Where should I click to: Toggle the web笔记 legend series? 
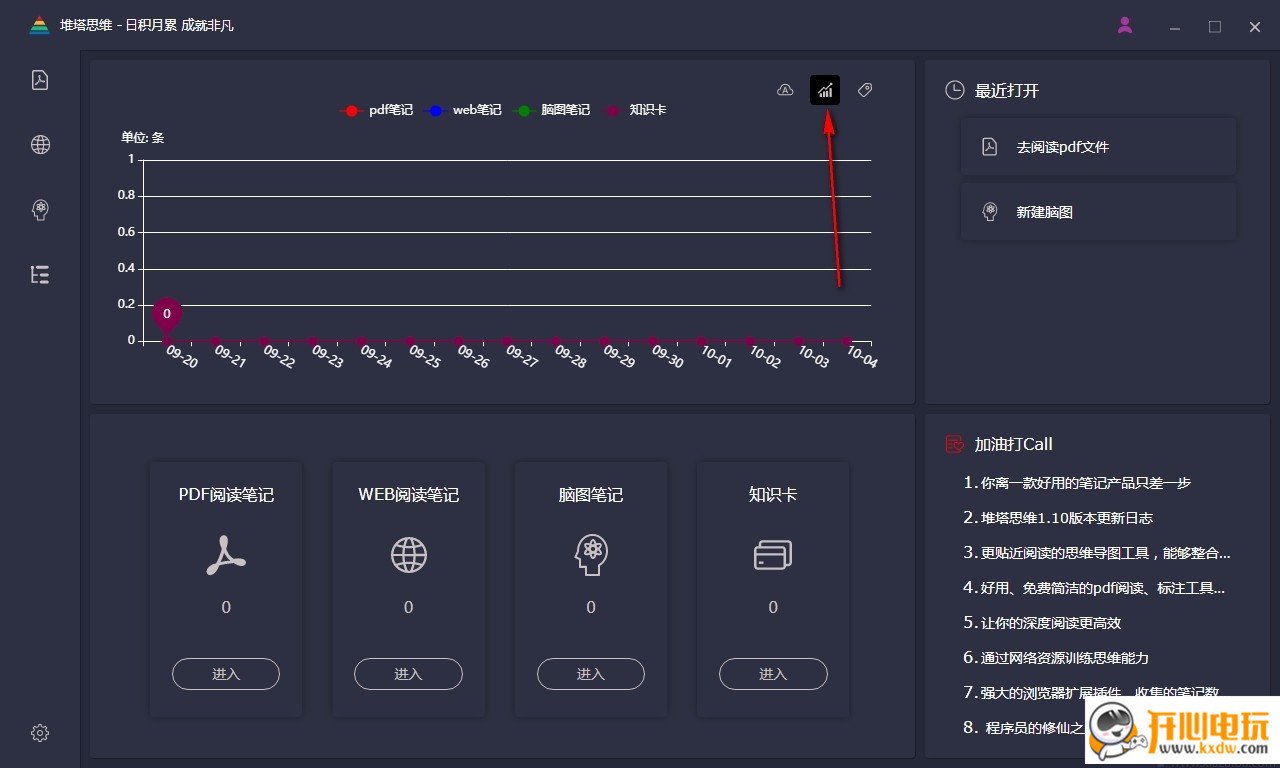pos(463,110)
